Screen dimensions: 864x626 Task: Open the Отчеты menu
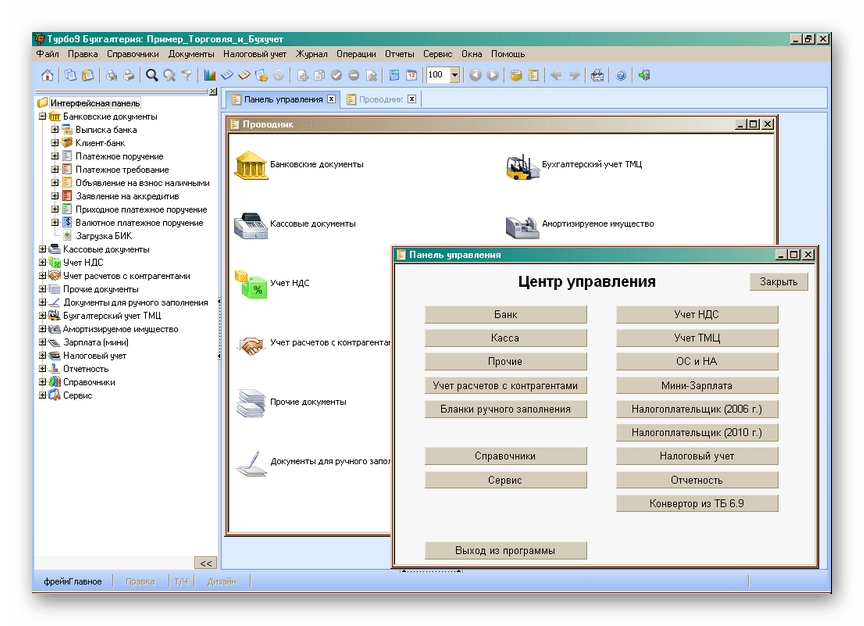(399, 54)
